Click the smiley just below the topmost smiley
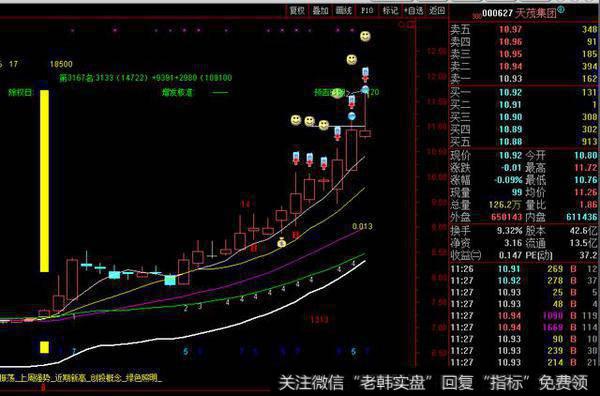 coord(352,60)
